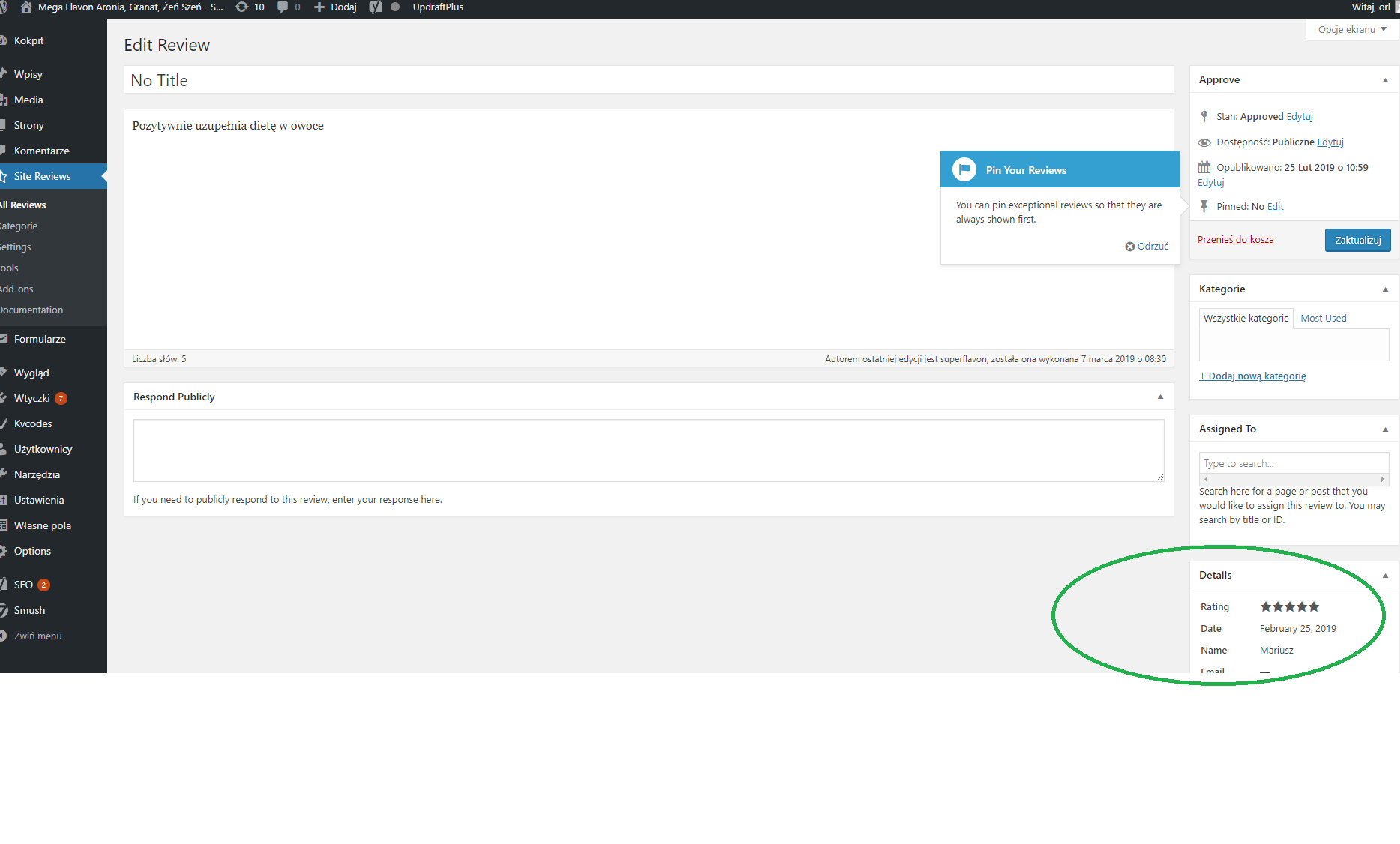1400x844 pixels.
Task: Click the Przenieś do kosza link
Action: 1235,240
